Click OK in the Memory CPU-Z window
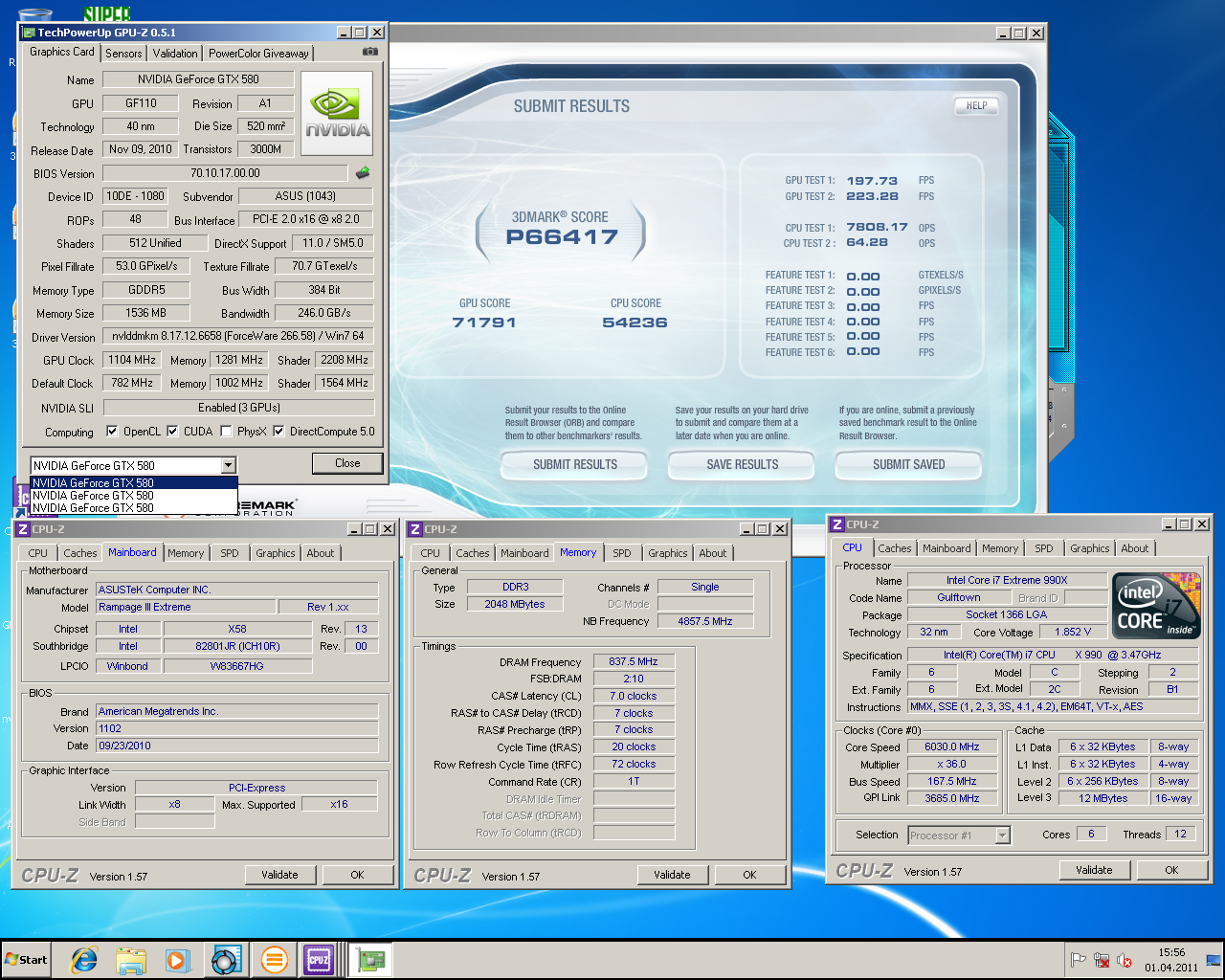The image size is (1225, 980). click(x=749, y=875)
